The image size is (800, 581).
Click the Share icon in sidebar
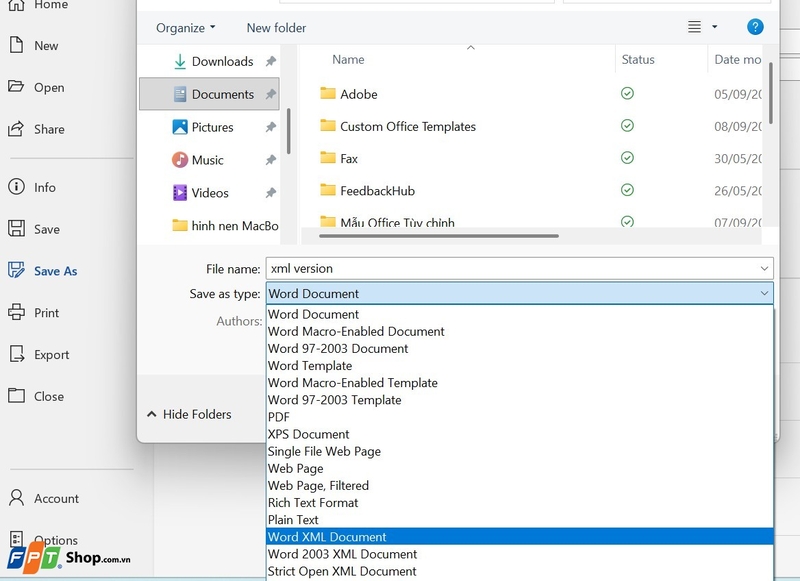[x=16, y=129]
